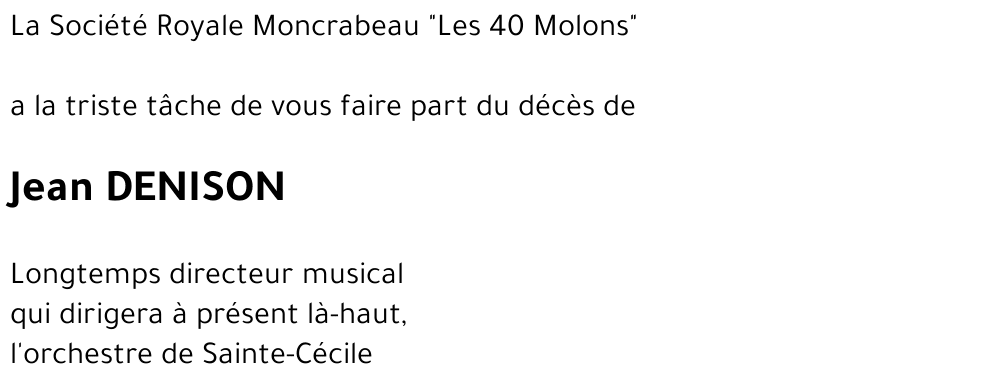
Task: Click the word musical
Action: click(353, 274)
